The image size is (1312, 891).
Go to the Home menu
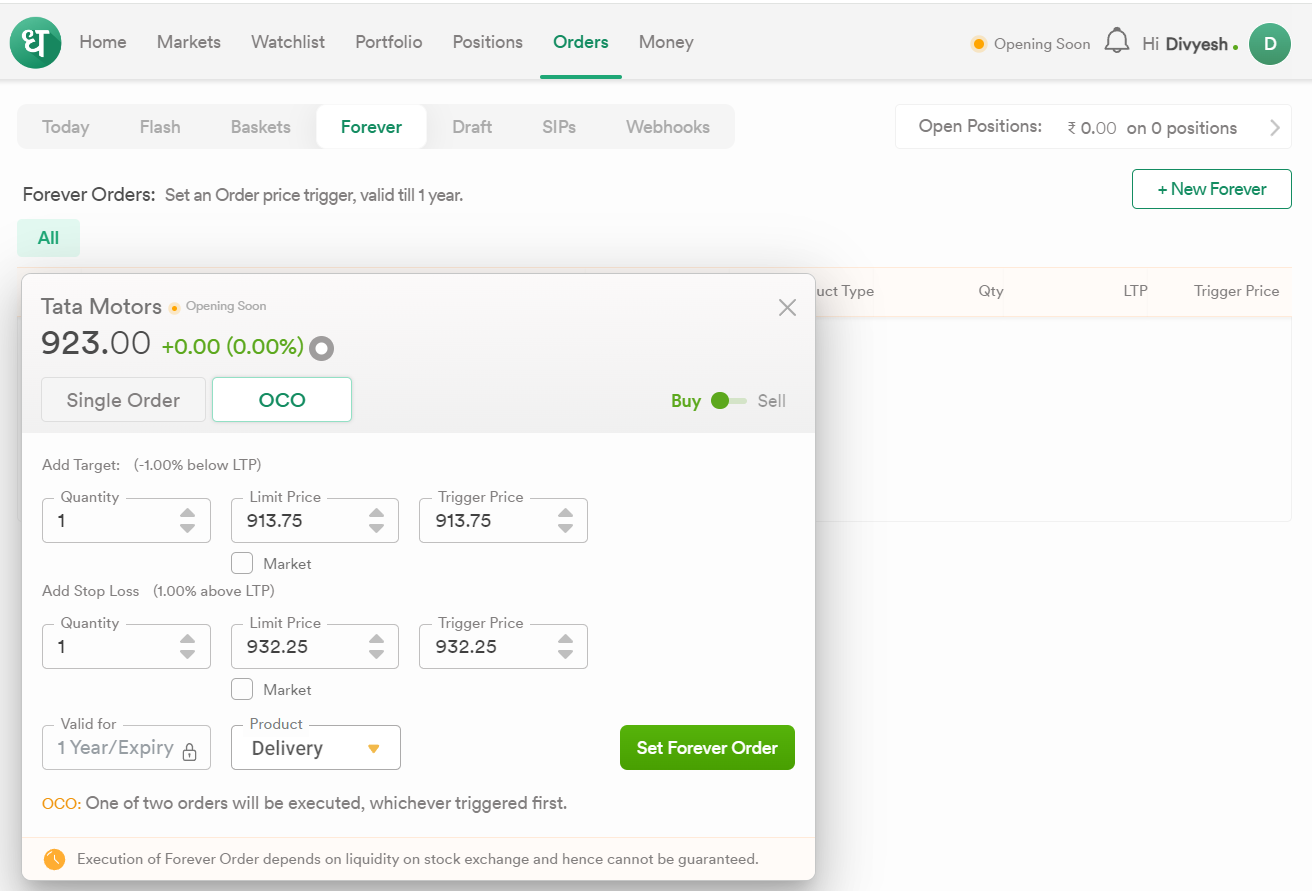pos(103,42)
